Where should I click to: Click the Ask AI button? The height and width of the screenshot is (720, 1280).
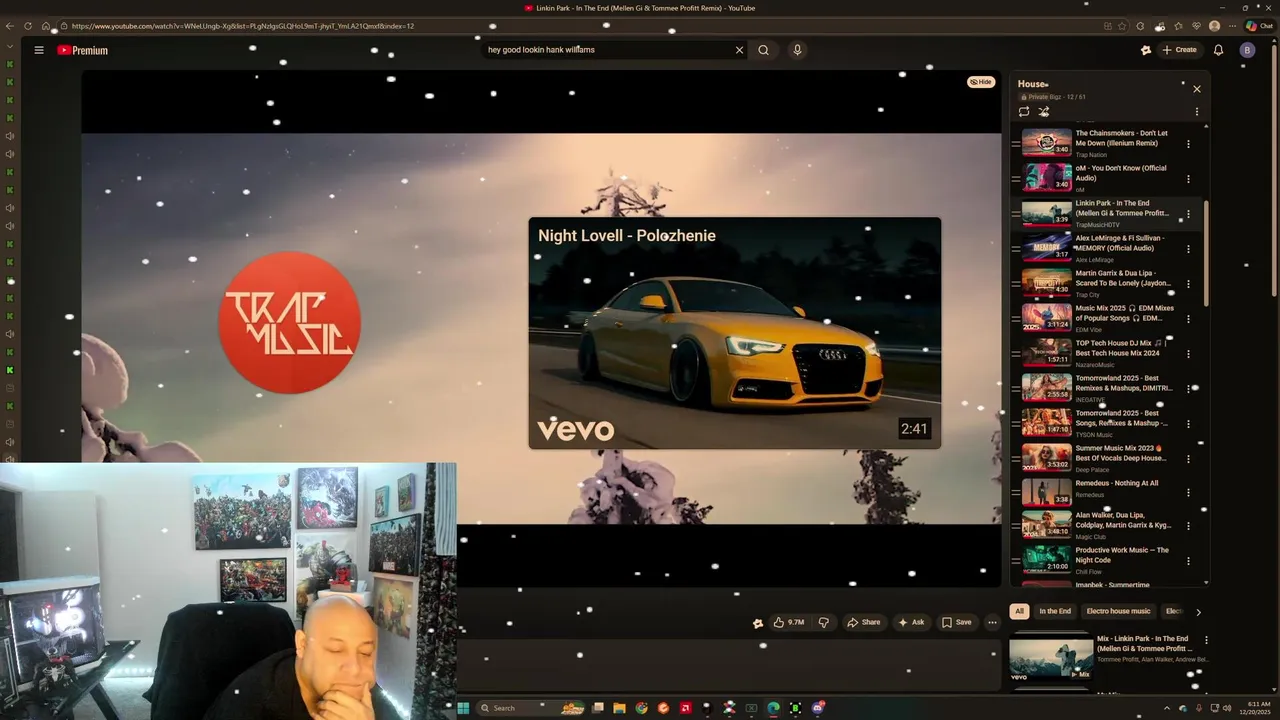pyautogui.click(x=911, y=622)
